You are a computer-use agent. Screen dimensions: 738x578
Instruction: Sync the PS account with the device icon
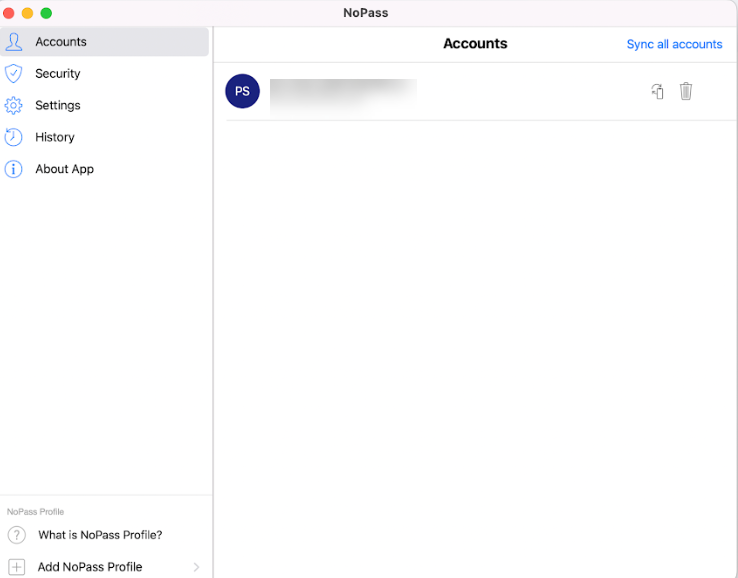(x=658, y=91)
